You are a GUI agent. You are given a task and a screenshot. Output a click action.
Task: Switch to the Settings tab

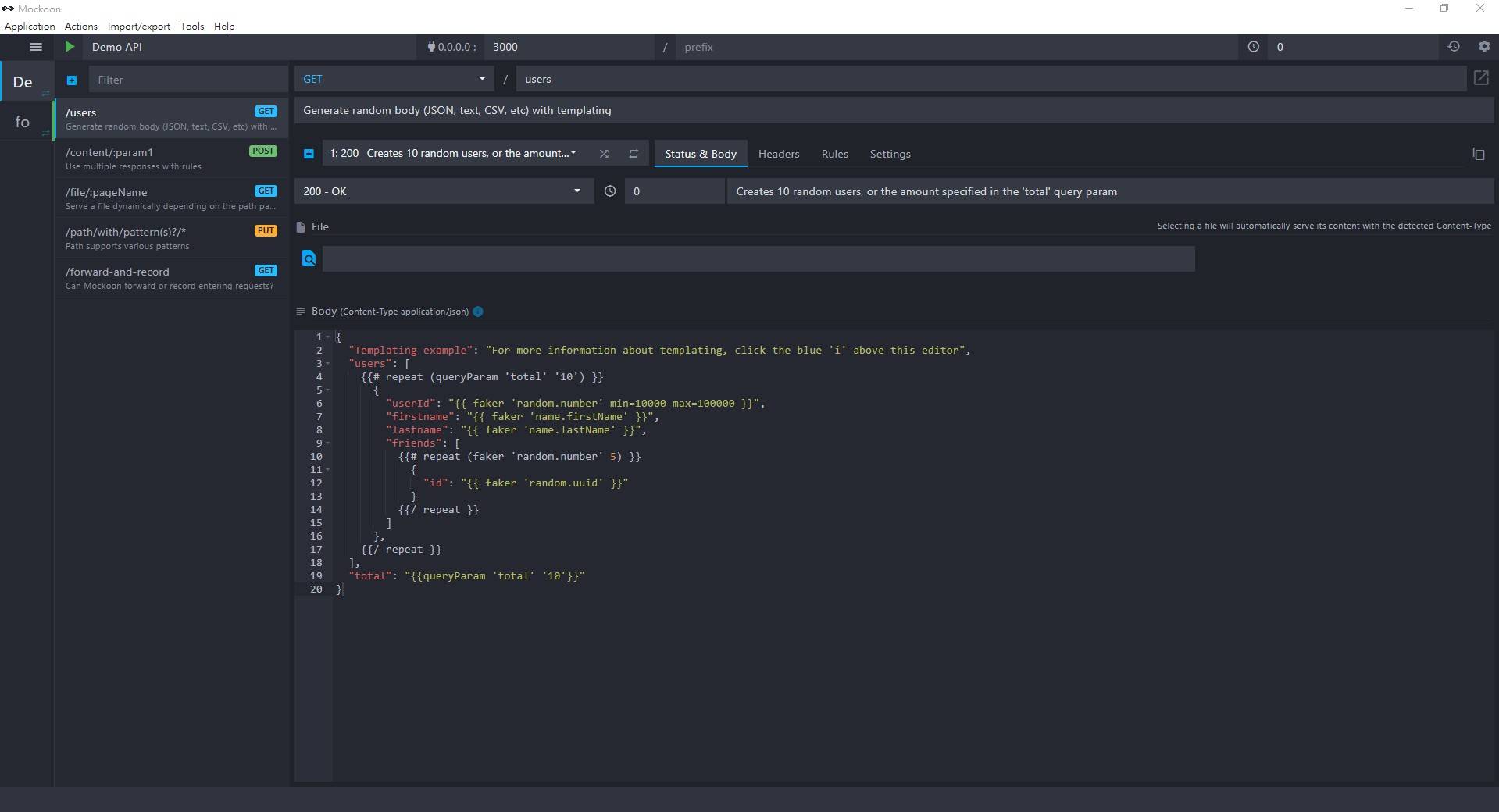click(x=890, y=154)
